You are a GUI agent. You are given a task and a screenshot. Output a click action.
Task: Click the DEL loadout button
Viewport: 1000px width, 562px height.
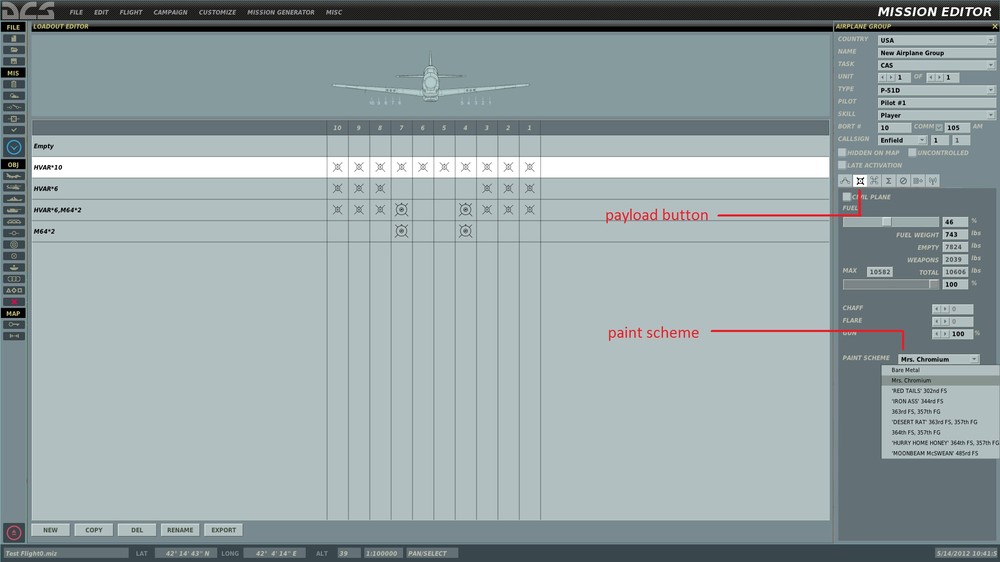136,530
